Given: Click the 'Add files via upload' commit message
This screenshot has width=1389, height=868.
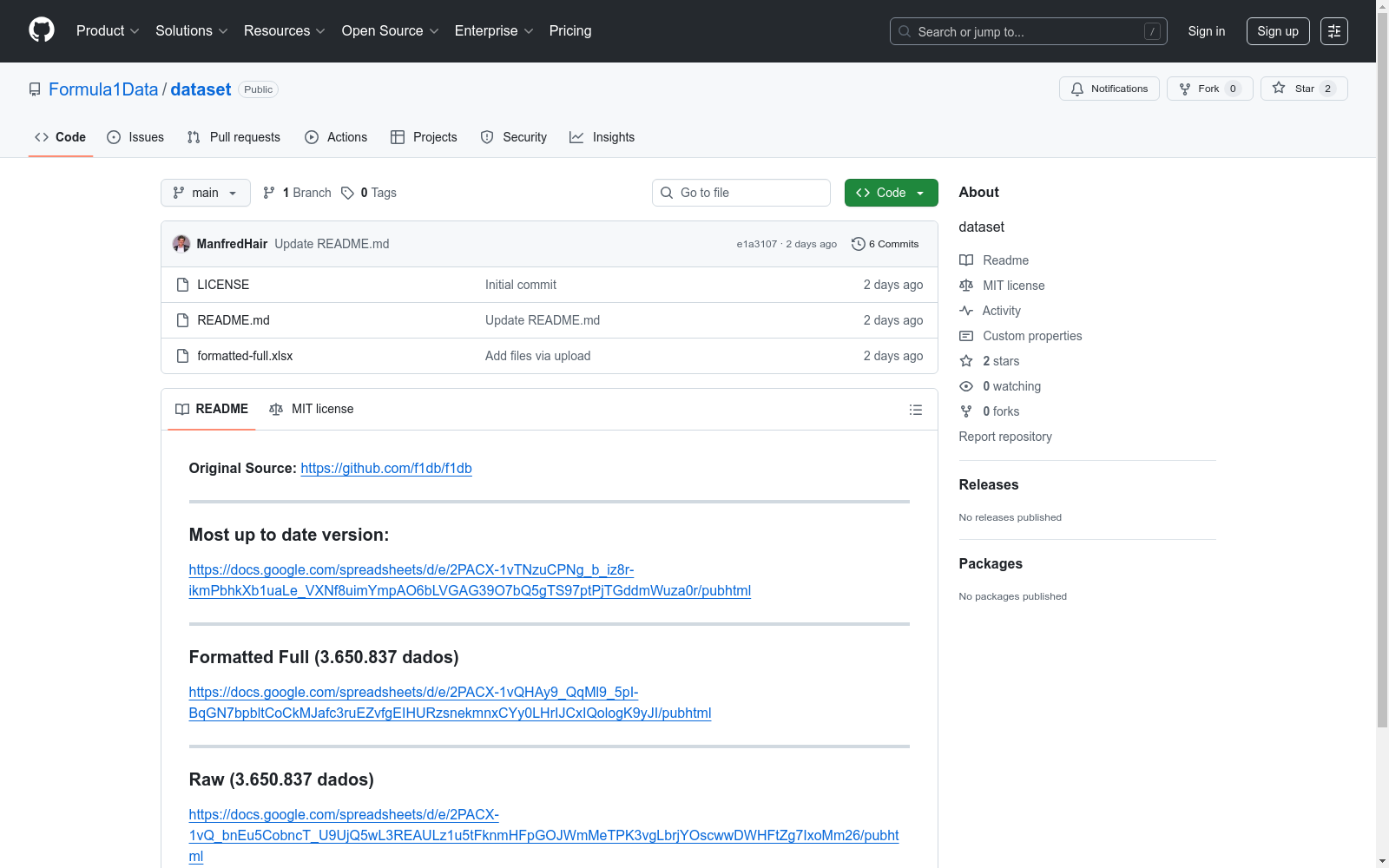Looking at the screenshot, I should click(x=538, y=356).
